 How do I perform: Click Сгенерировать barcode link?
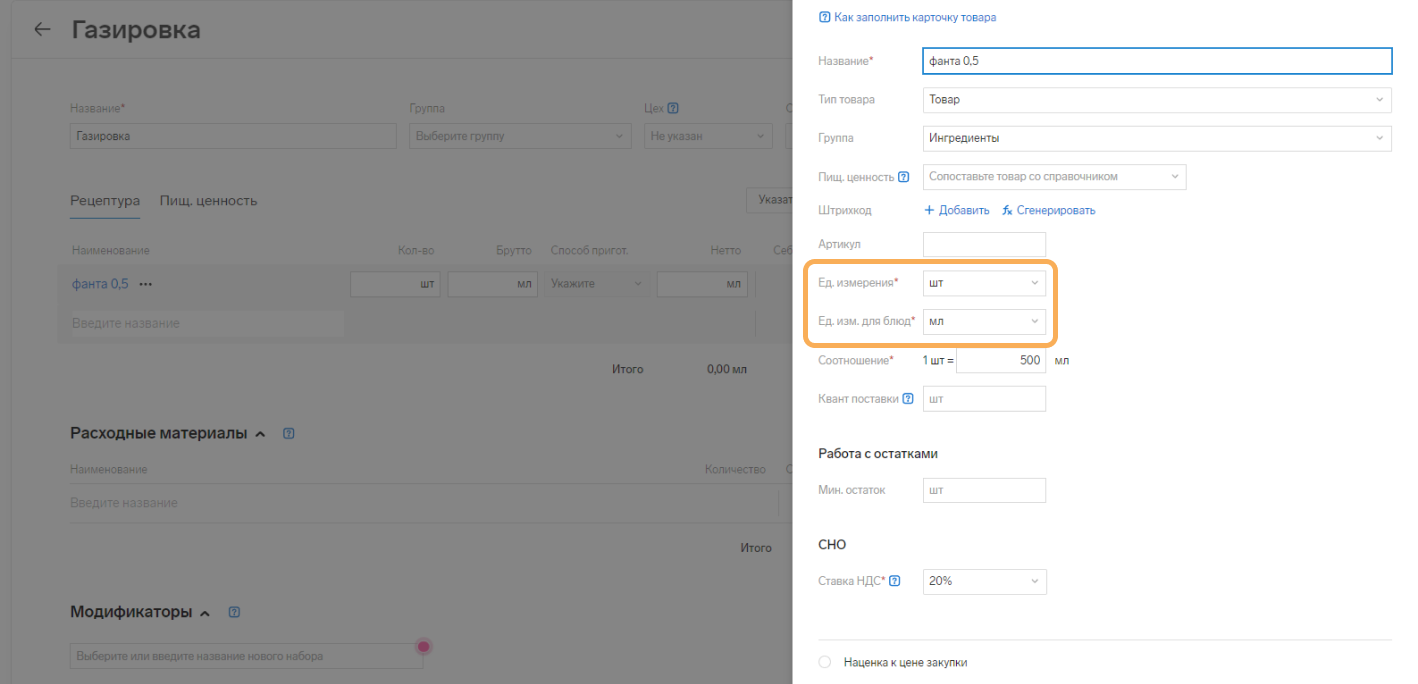click(x=1049, y=210)
